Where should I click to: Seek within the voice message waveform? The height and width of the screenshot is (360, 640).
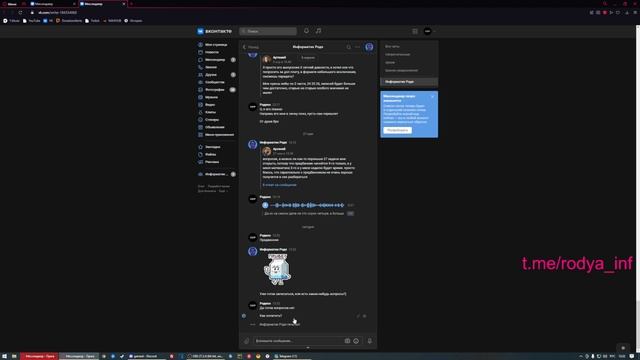307,205
